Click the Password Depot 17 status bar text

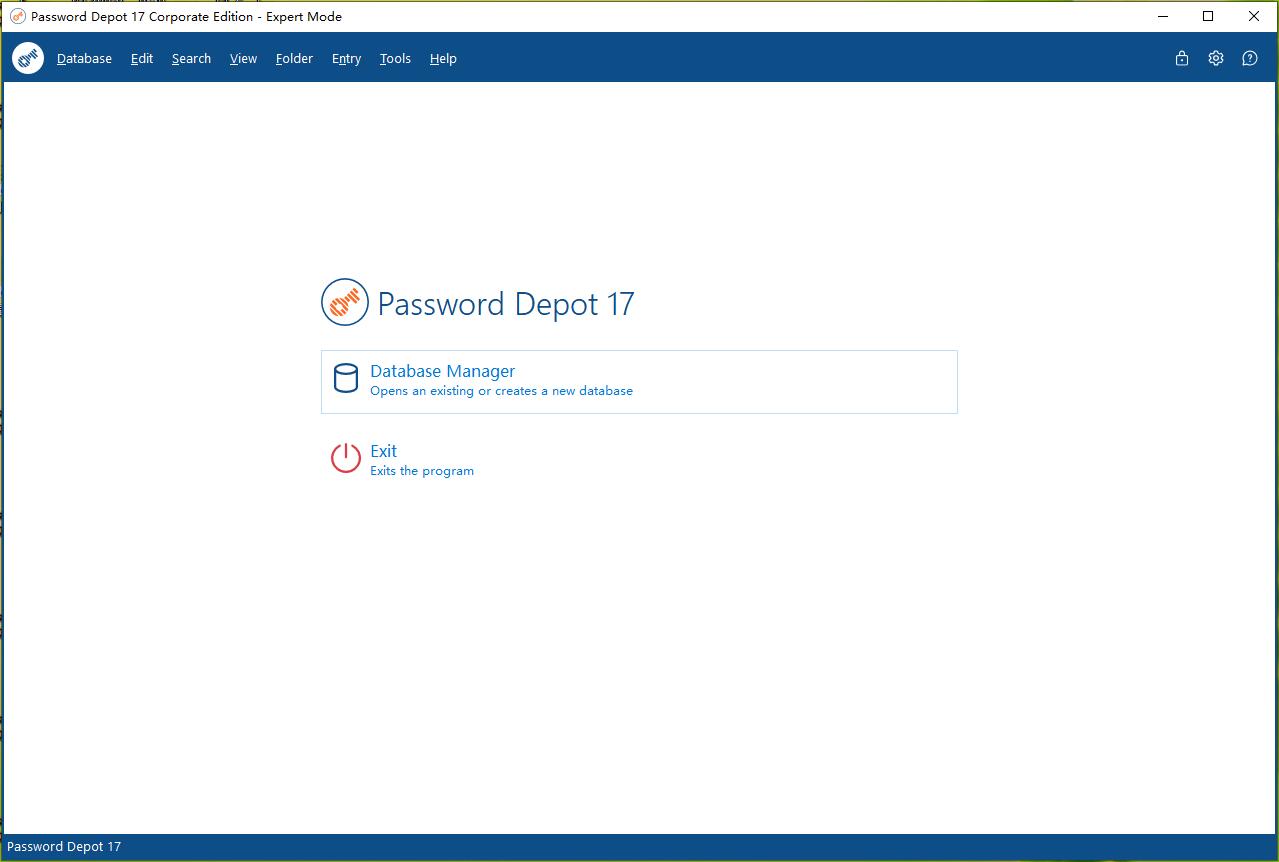[64, 847]
